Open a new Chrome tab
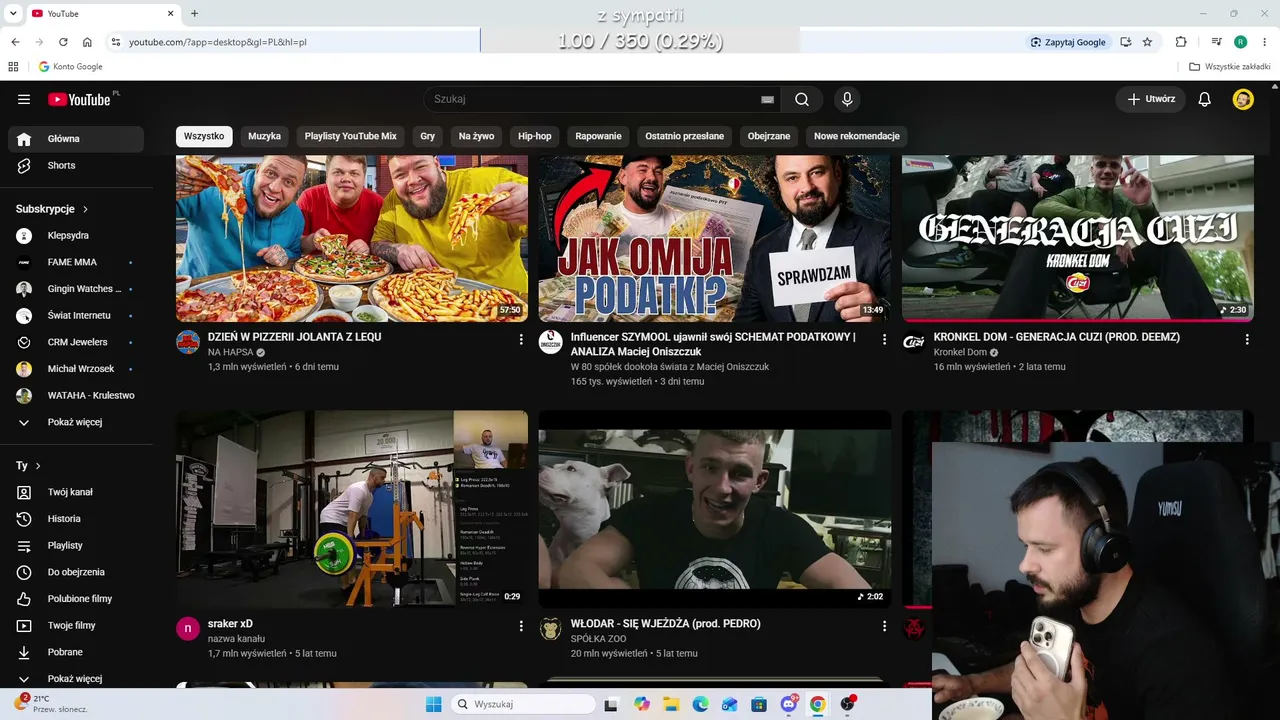Viewport: 1280px width, 720px height. point(194,13)
